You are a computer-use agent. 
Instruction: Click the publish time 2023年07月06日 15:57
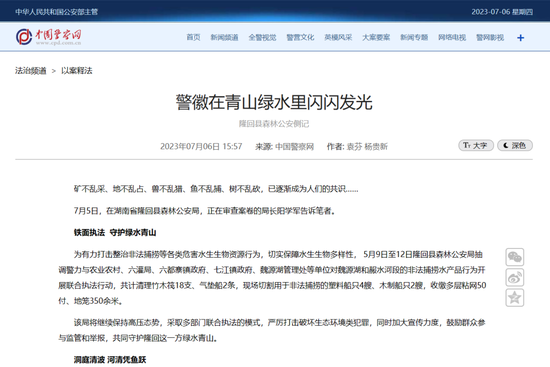[201, 147]
